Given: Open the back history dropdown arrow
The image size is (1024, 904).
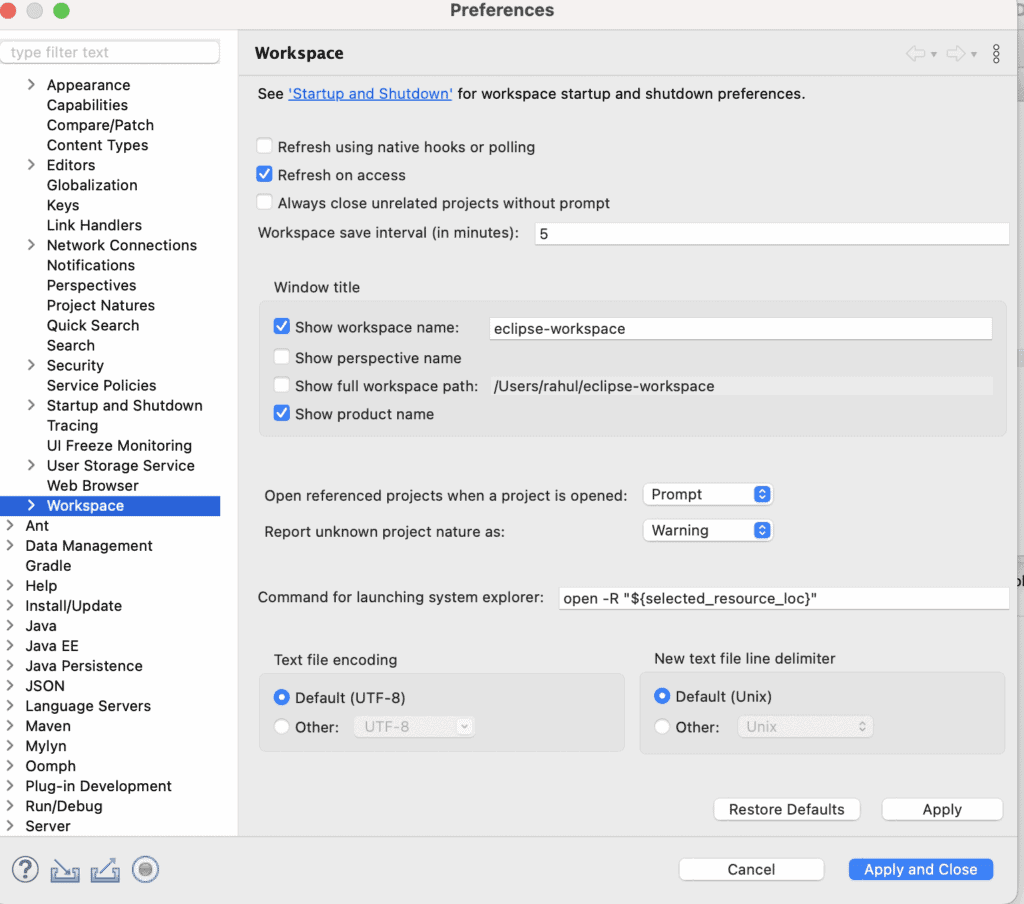Looking at the screenshot, I should 934,54.
